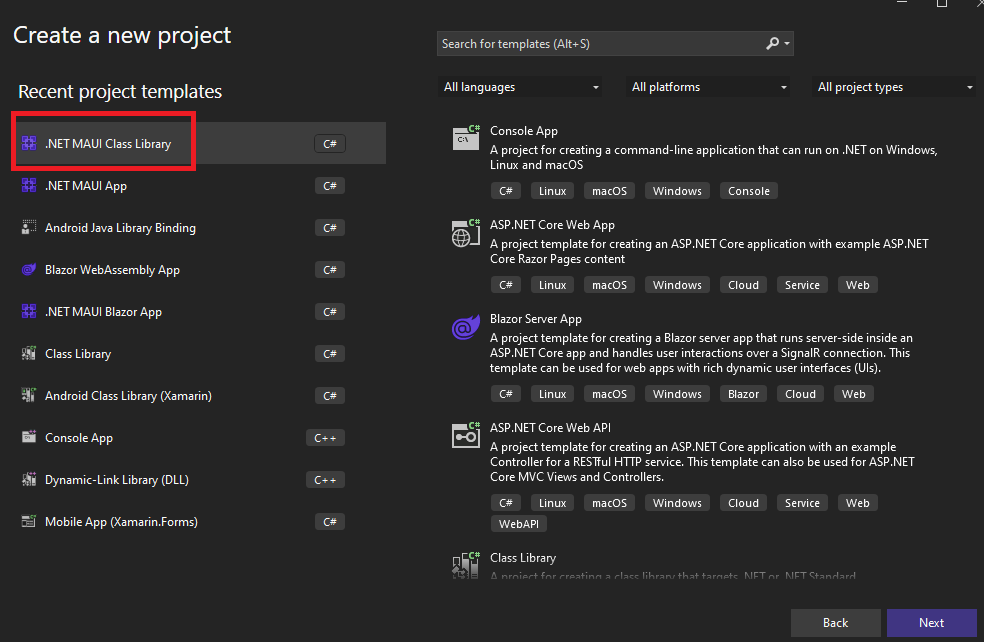Click the ASP.NET Core Web API icon
The height and width of the screenshot is (642, 984).
pos(466,435)
